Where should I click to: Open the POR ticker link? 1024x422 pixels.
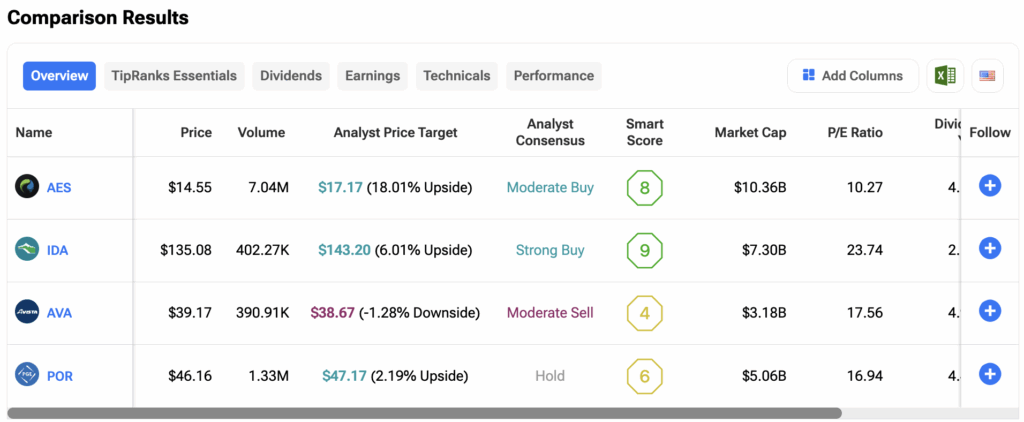(x=60, y=376)
